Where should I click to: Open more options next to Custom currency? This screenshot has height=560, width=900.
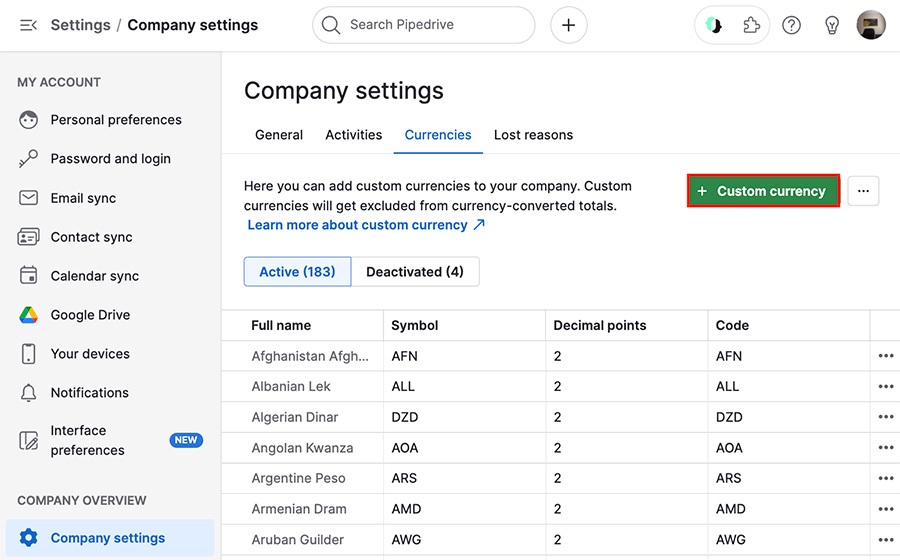click(863, 191)
